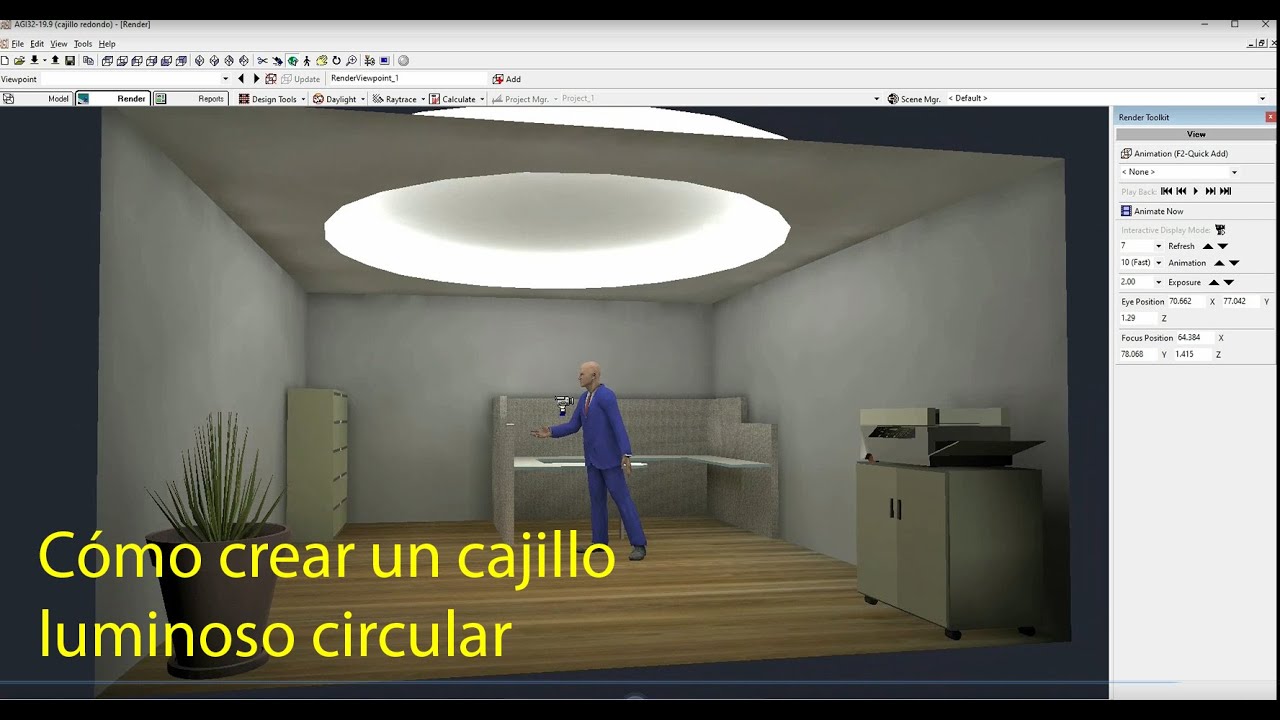Decrease Exposure with the down arrow
Image resolution: width=1280 pixels, height=720 pixels.
pyautogui.click(x=1229, y=282)
